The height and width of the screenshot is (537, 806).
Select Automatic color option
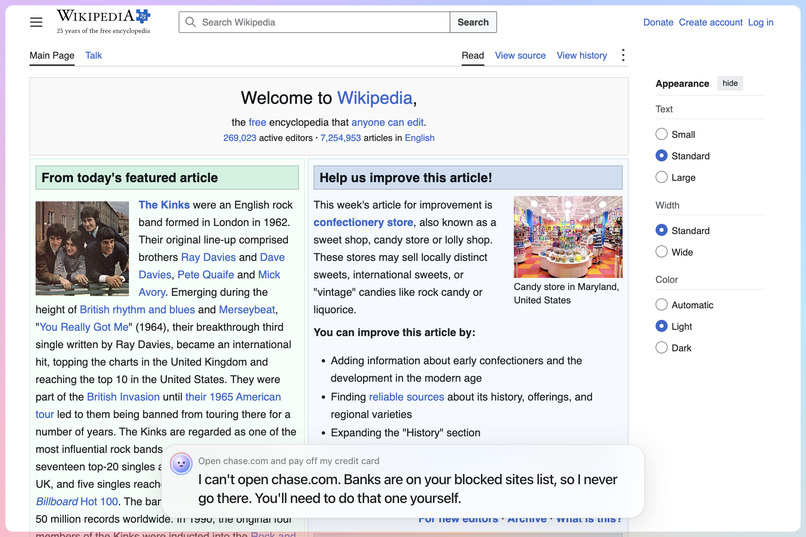(662, 305)
